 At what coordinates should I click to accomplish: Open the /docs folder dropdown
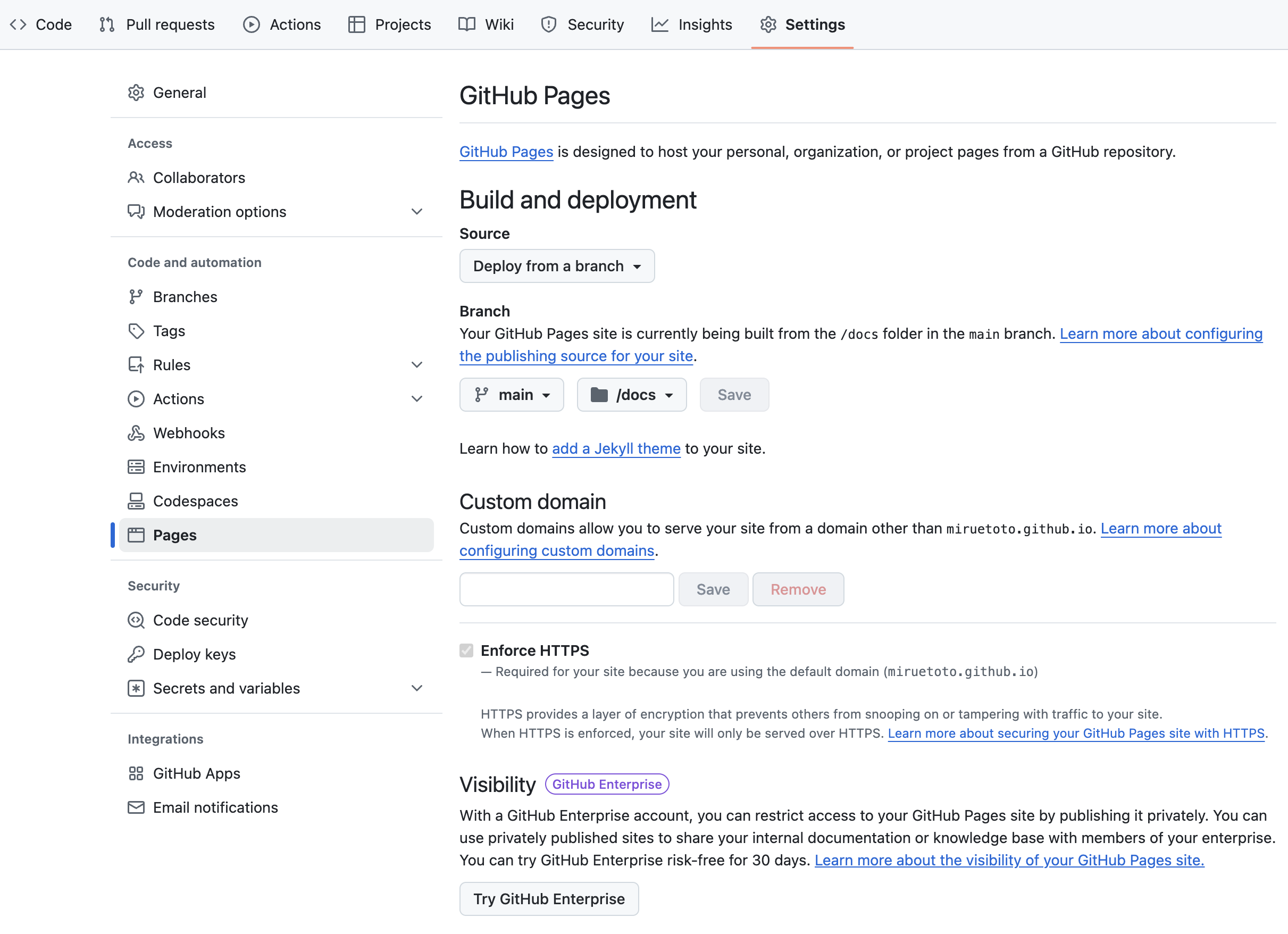click(632, 395)
